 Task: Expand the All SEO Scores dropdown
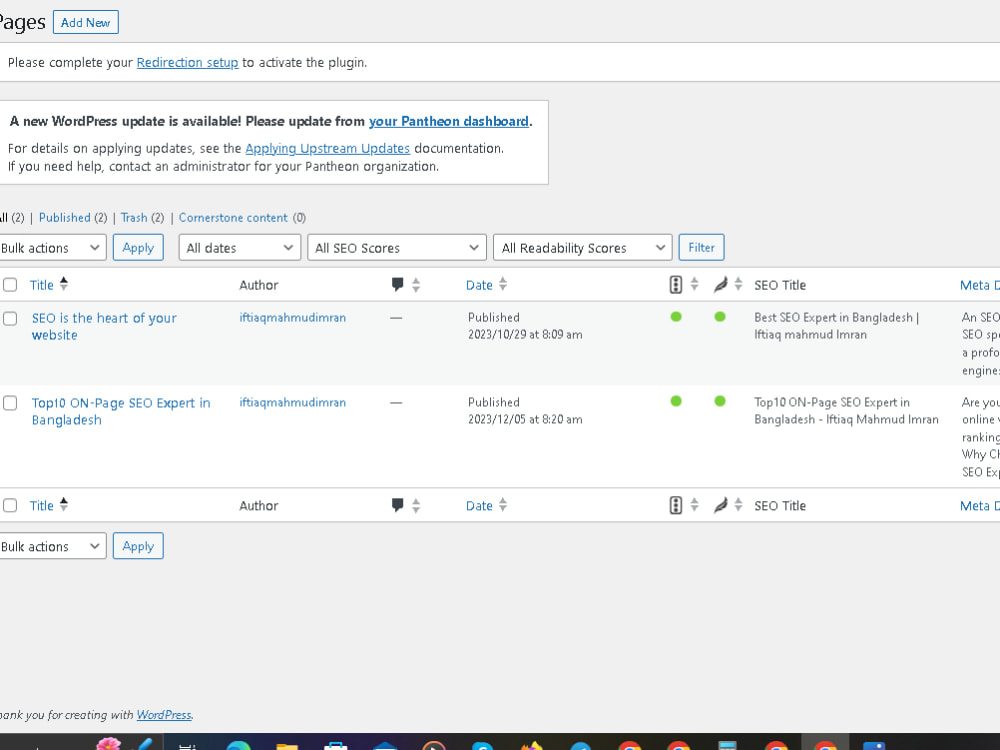pos(397,247)
